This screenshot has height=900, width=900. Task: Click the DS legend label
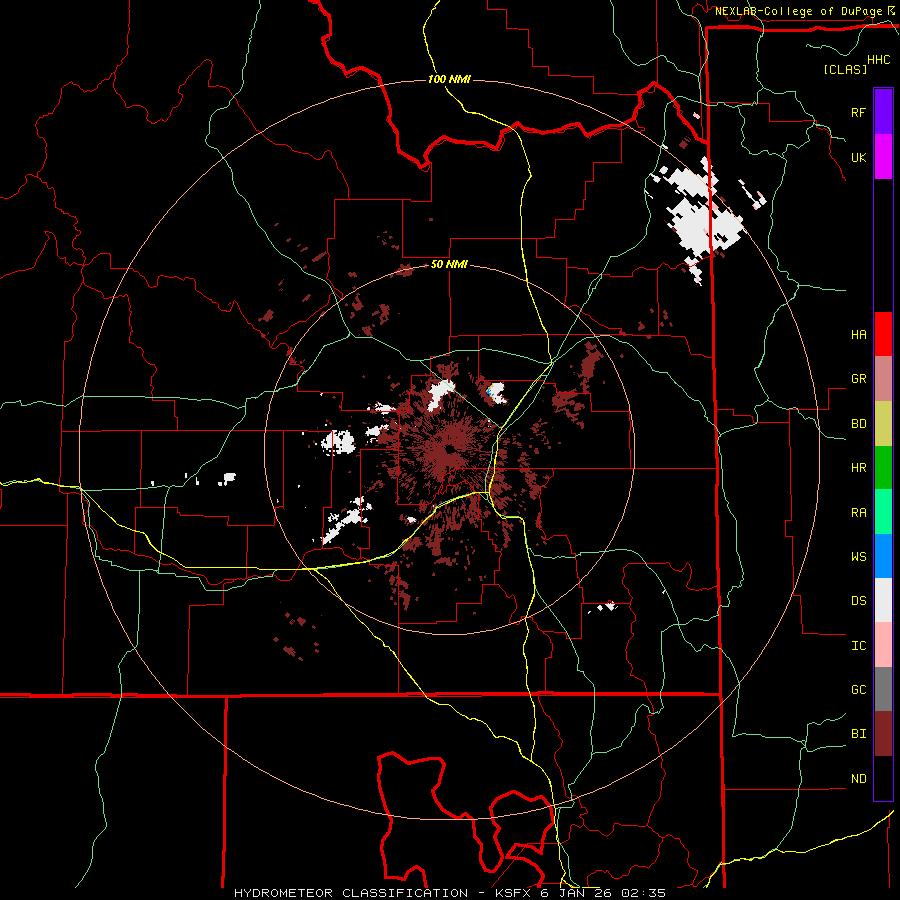858,601
